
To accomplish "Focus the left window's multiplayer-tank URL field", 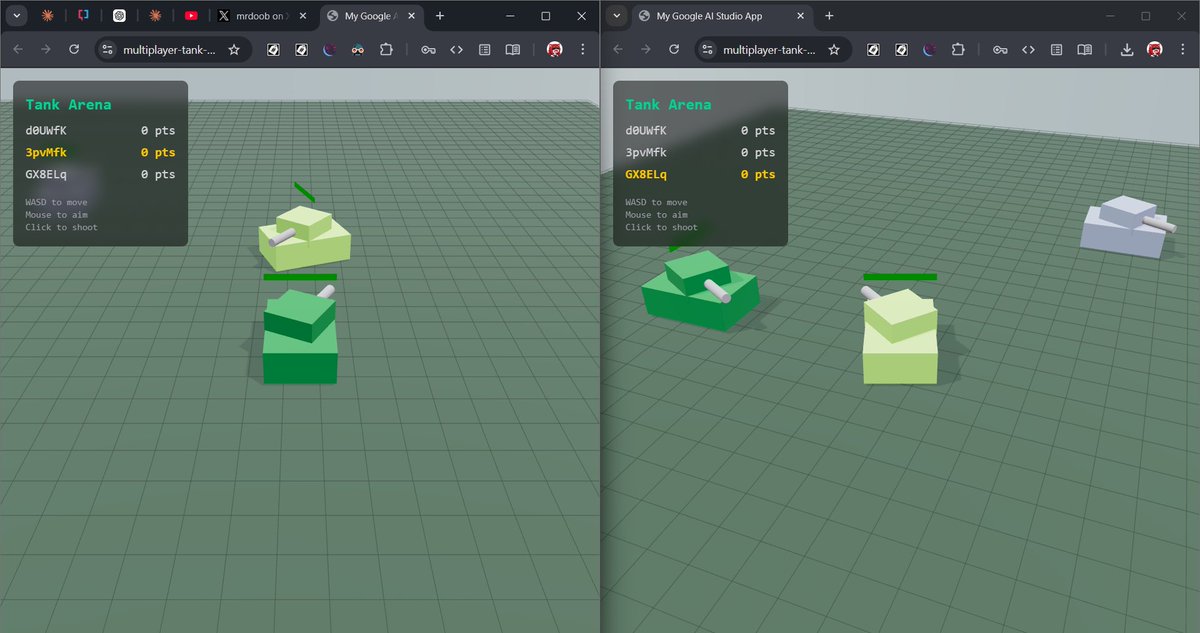I will pyautogui.click(x=168, y=49).
